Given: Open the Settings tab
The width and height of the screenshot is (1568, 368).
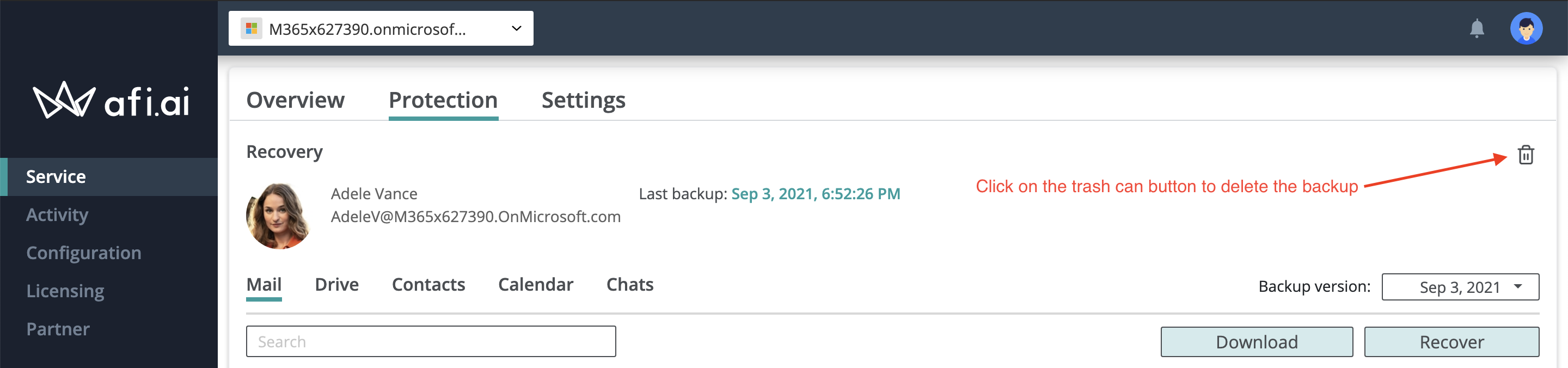Looking at the screenshot, I should [583, 100].
